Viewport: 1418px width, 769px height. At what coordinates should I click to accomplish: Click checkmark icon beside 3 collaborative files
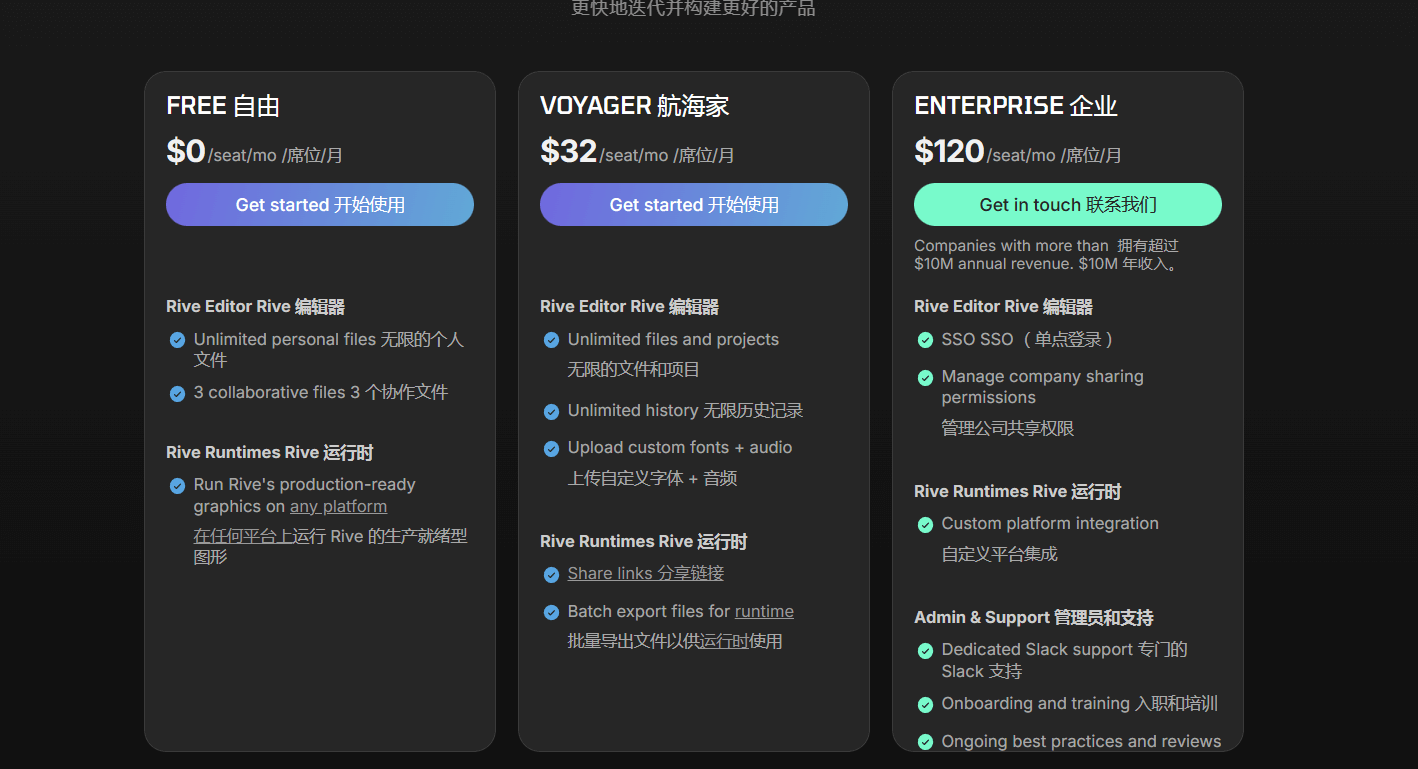point(177,393)
